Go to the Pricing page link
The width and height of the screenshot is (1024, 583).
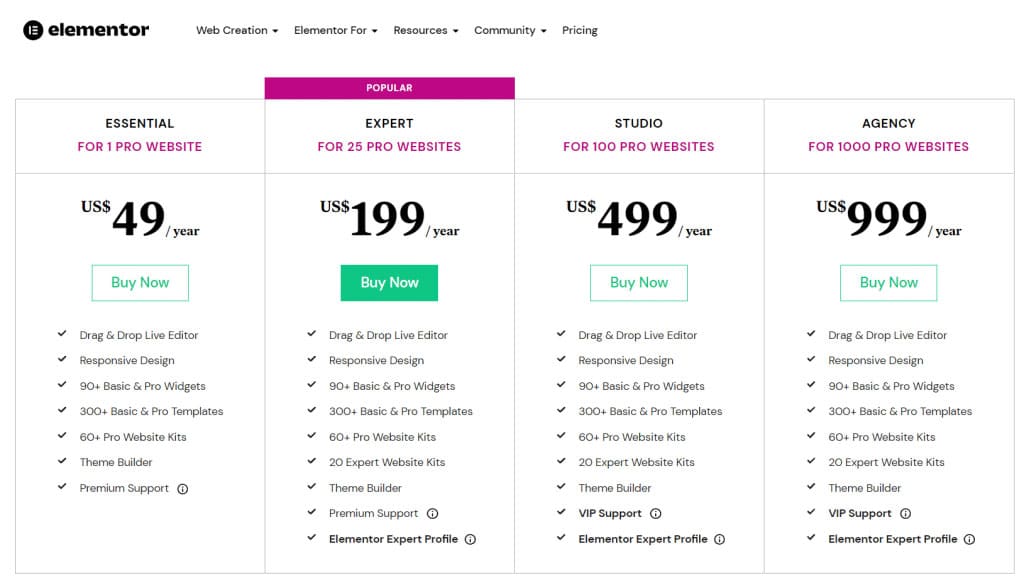pyautogui.click(x=580, y=30)
